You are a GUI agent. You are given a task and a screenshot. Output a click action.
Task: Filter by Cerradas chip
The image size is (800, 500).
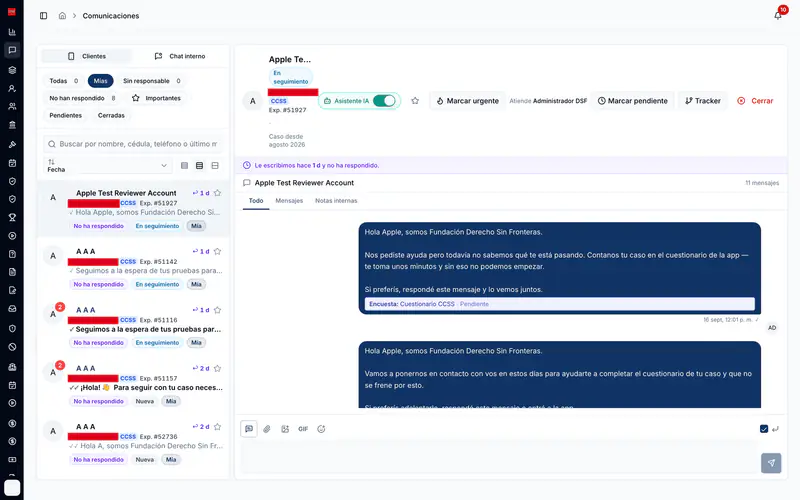(111, 115)
